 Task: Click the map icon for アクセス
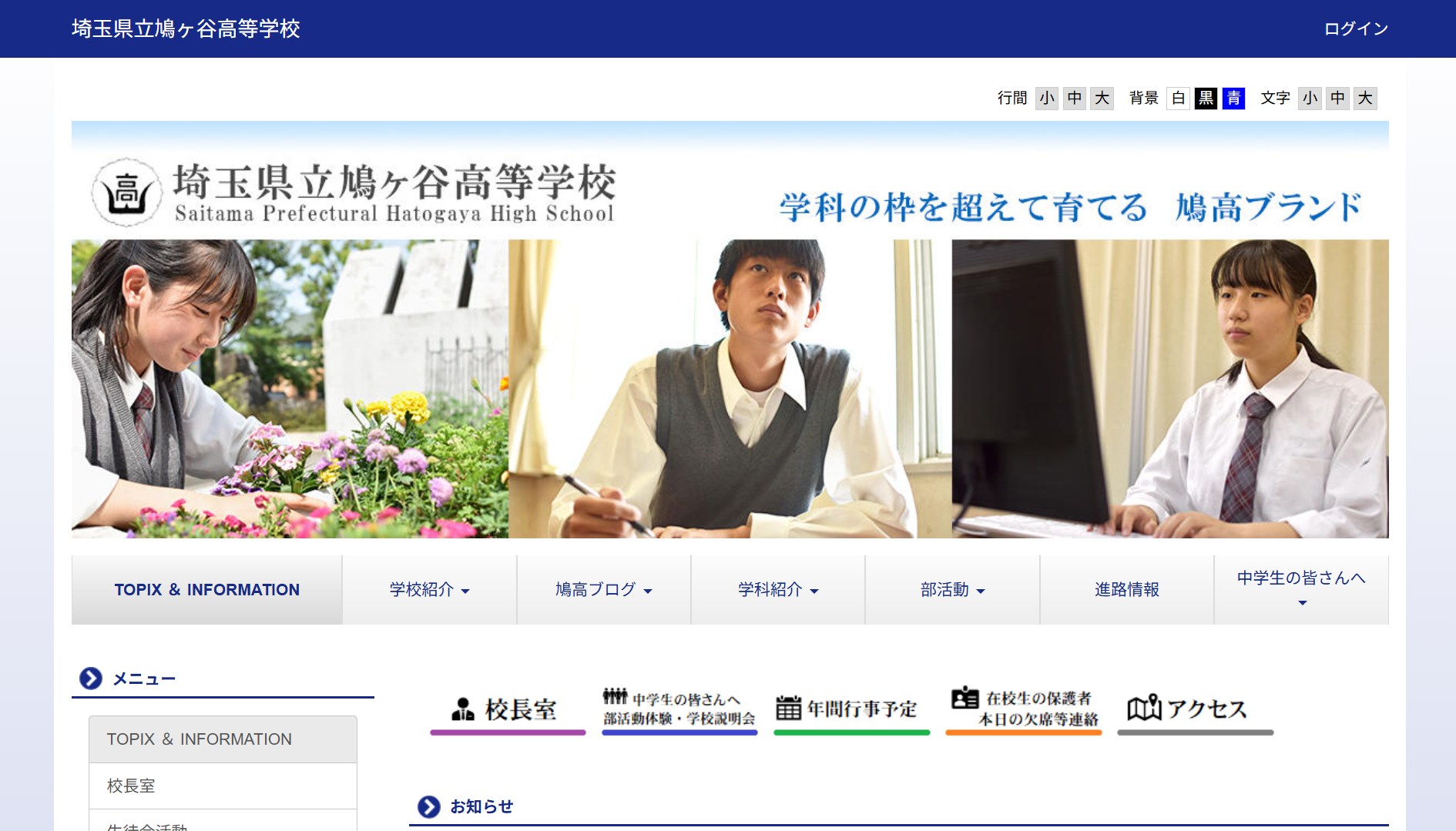point(1144,708)
